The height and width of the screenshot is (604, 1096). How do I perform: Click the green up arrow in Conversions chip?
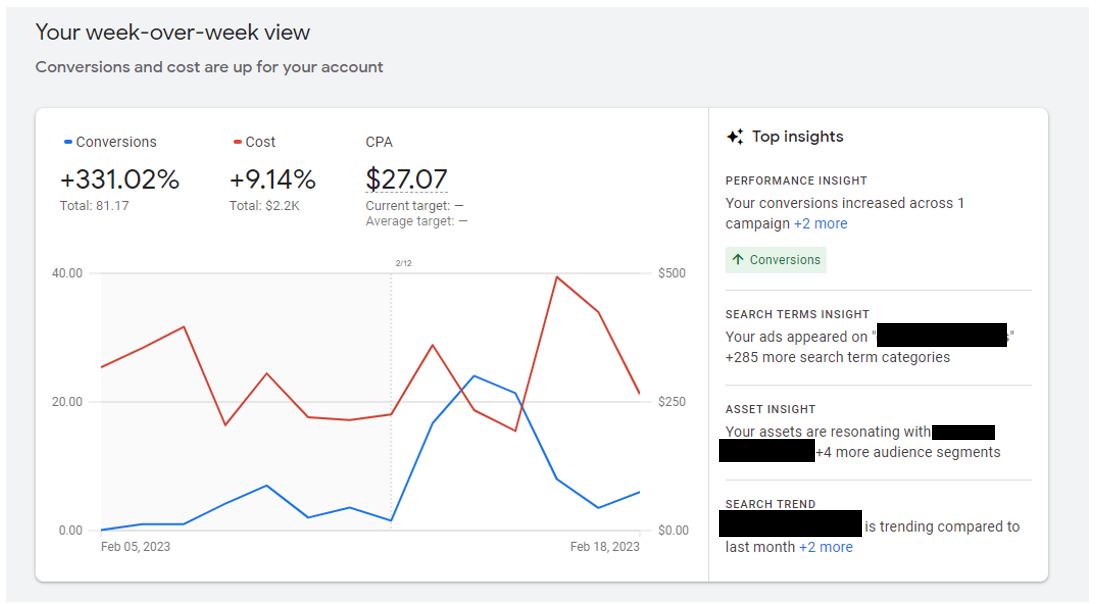tap(738, 260)
